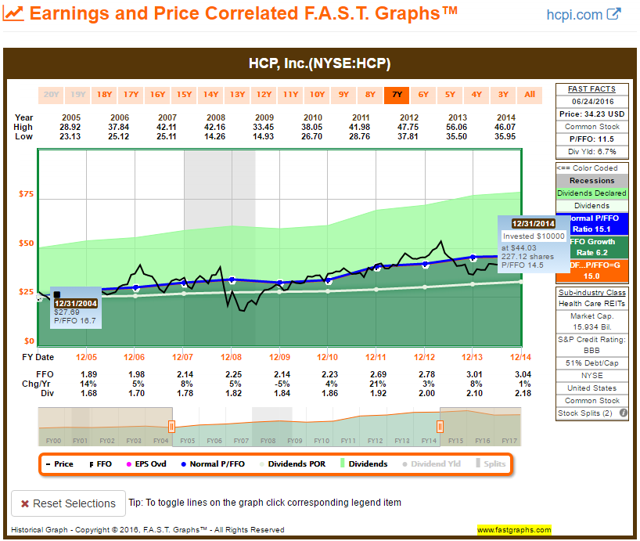
Task: Click the 'Div Yld: 6.7%' fact
Action: pos(591,152)
